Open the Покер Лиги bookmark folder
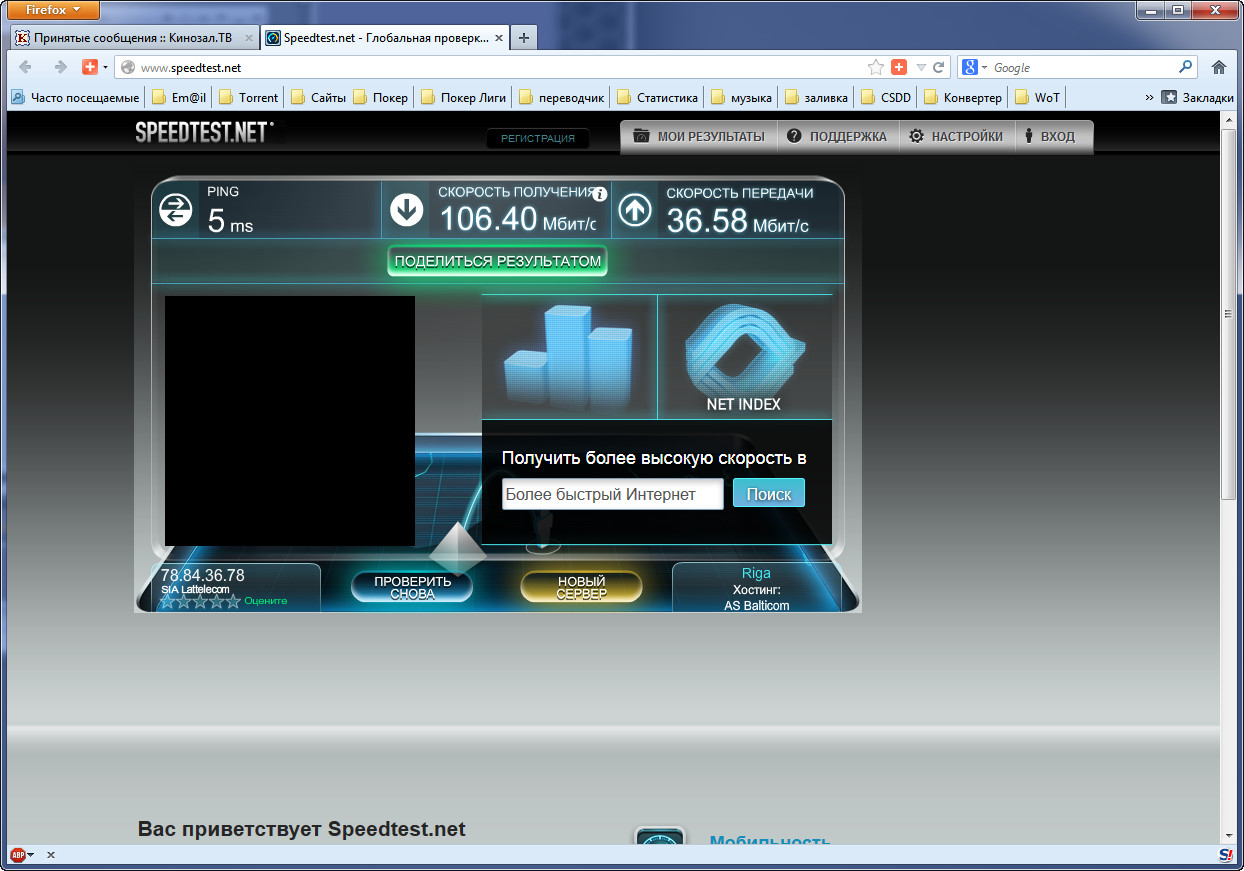 [464, 97]
